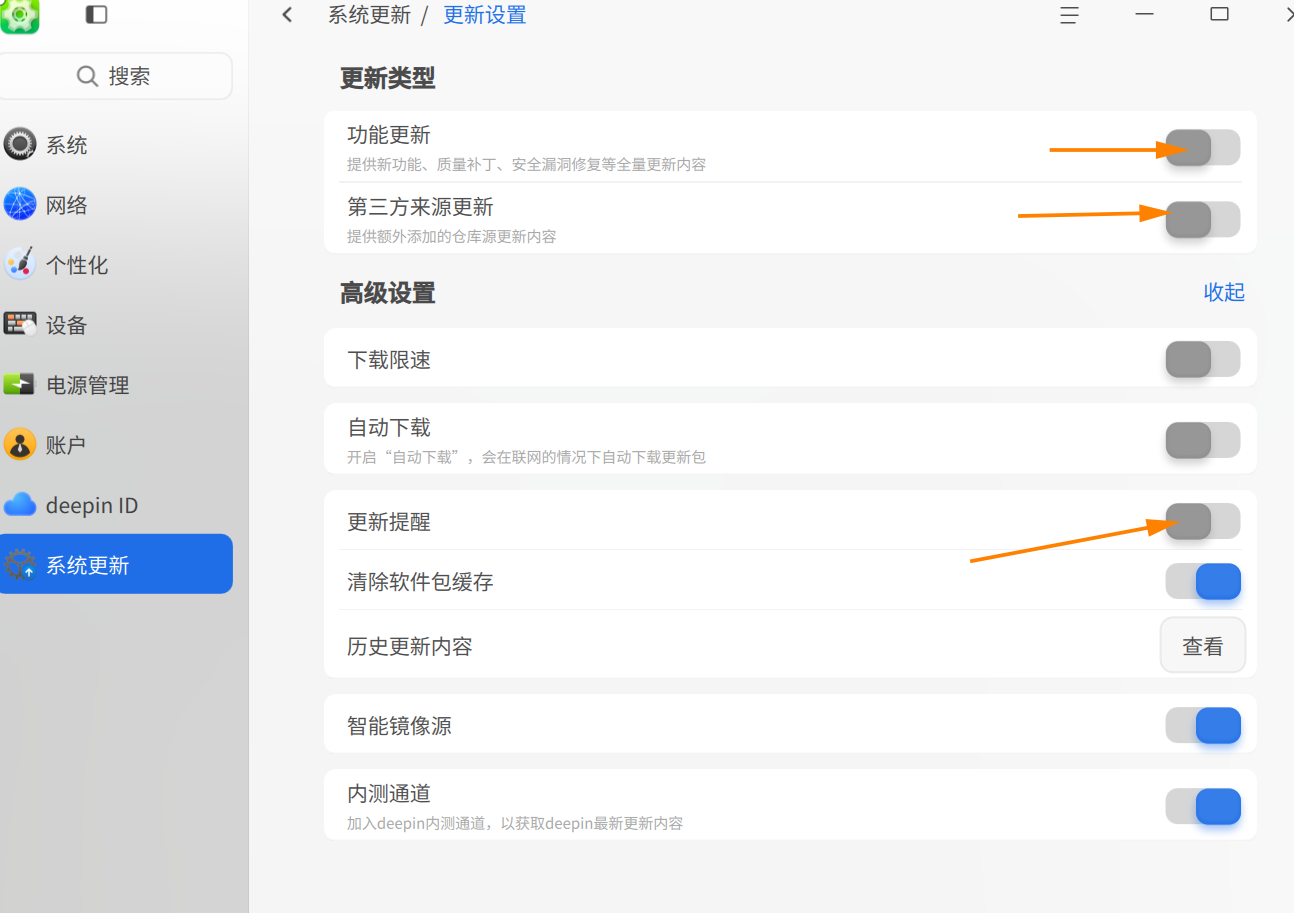
Task: Enable the 功能更新 switch
Action: pos(1202,148)
